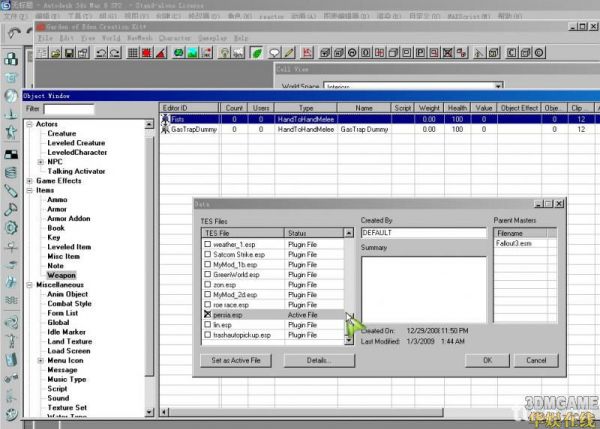600x429 pixels.
Task: Click the Details... button
Action: point(318,360)
